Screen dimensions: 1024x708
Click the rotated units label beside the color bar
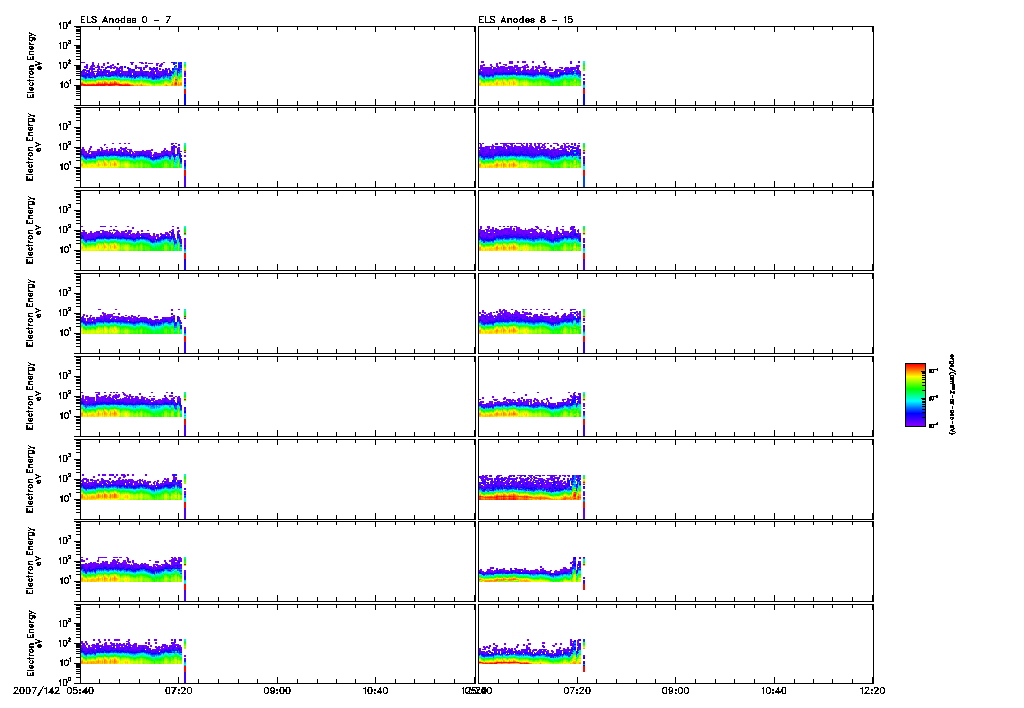point(952,395)
